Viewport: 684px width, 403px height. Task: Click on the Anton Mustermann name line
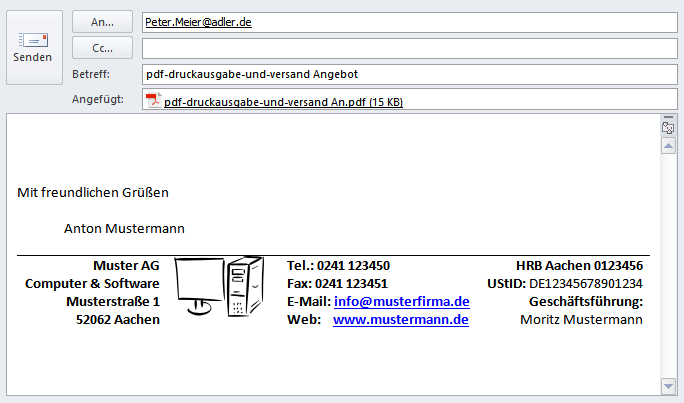click(124, 228)
